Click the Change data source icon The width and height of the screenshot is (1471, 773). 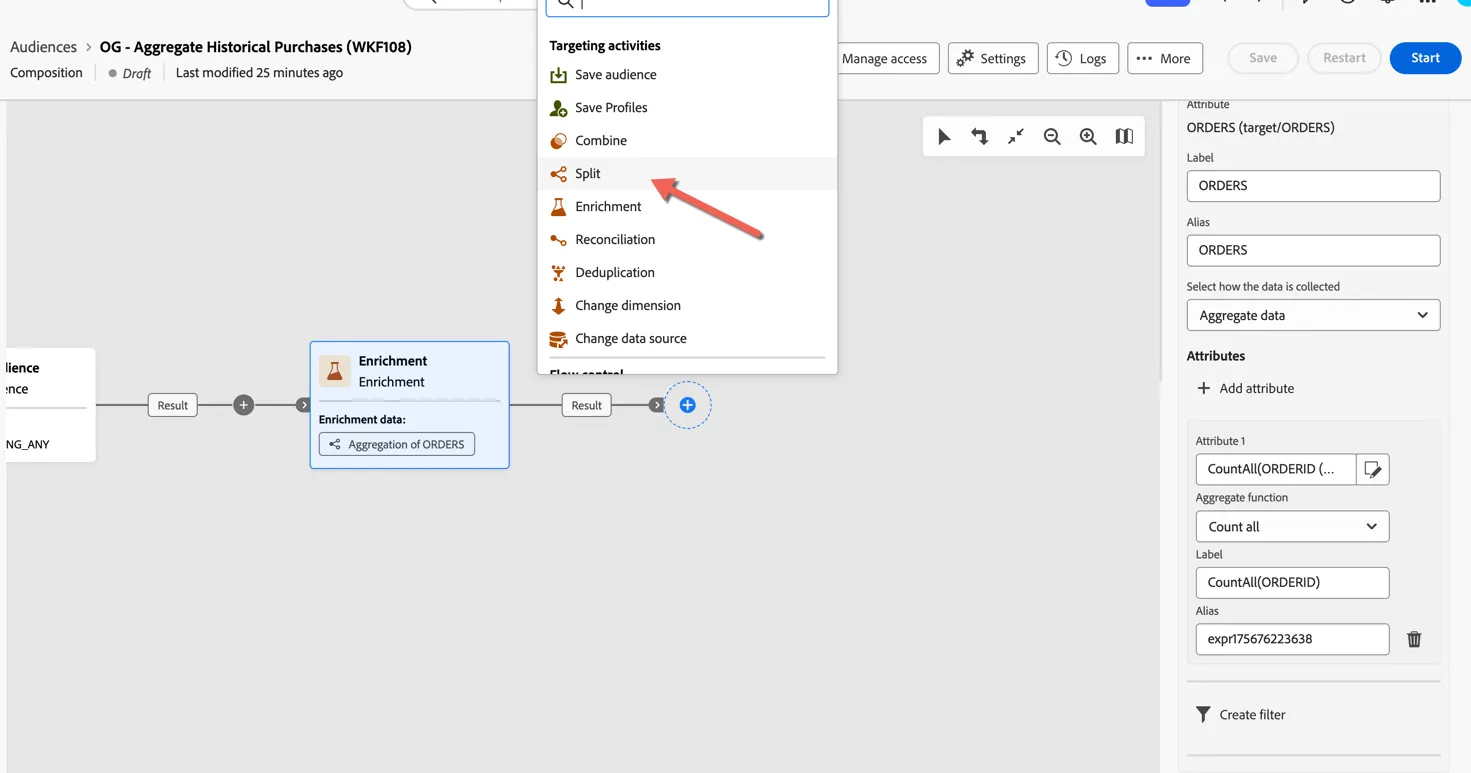pyautogui.click(x=558, y=339)
